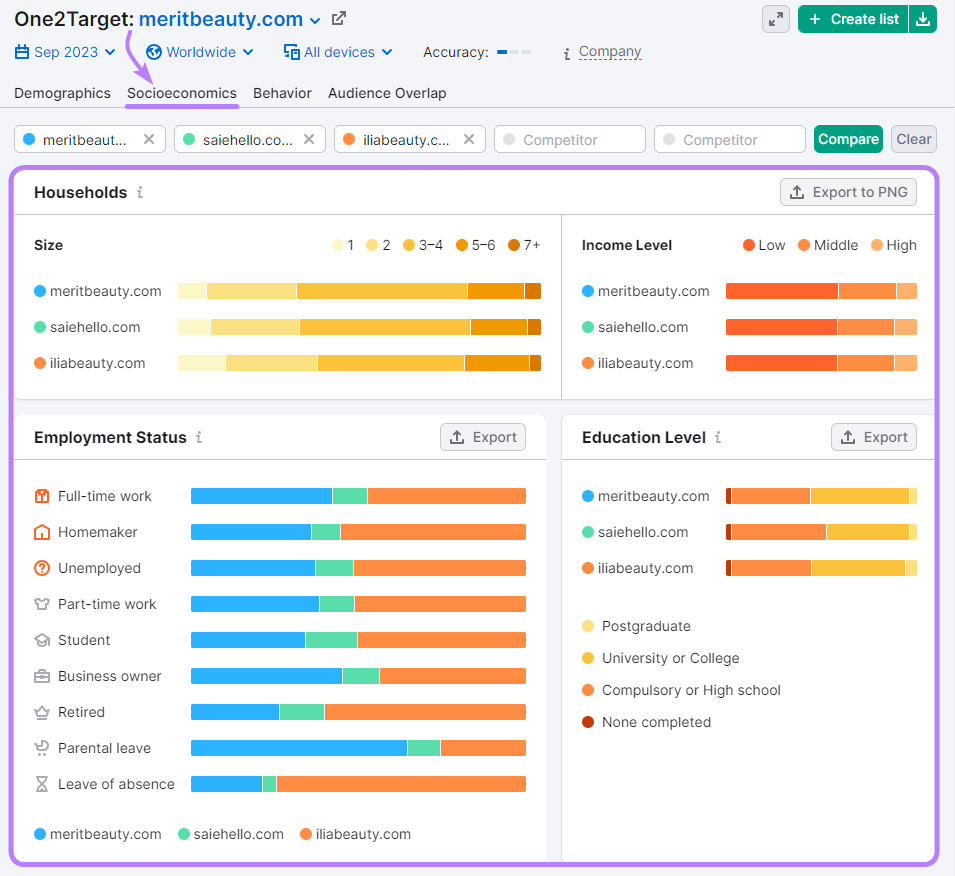Open the All devices dropdown
The width and height of the screenshot is (955, 876).
[337, 52]
